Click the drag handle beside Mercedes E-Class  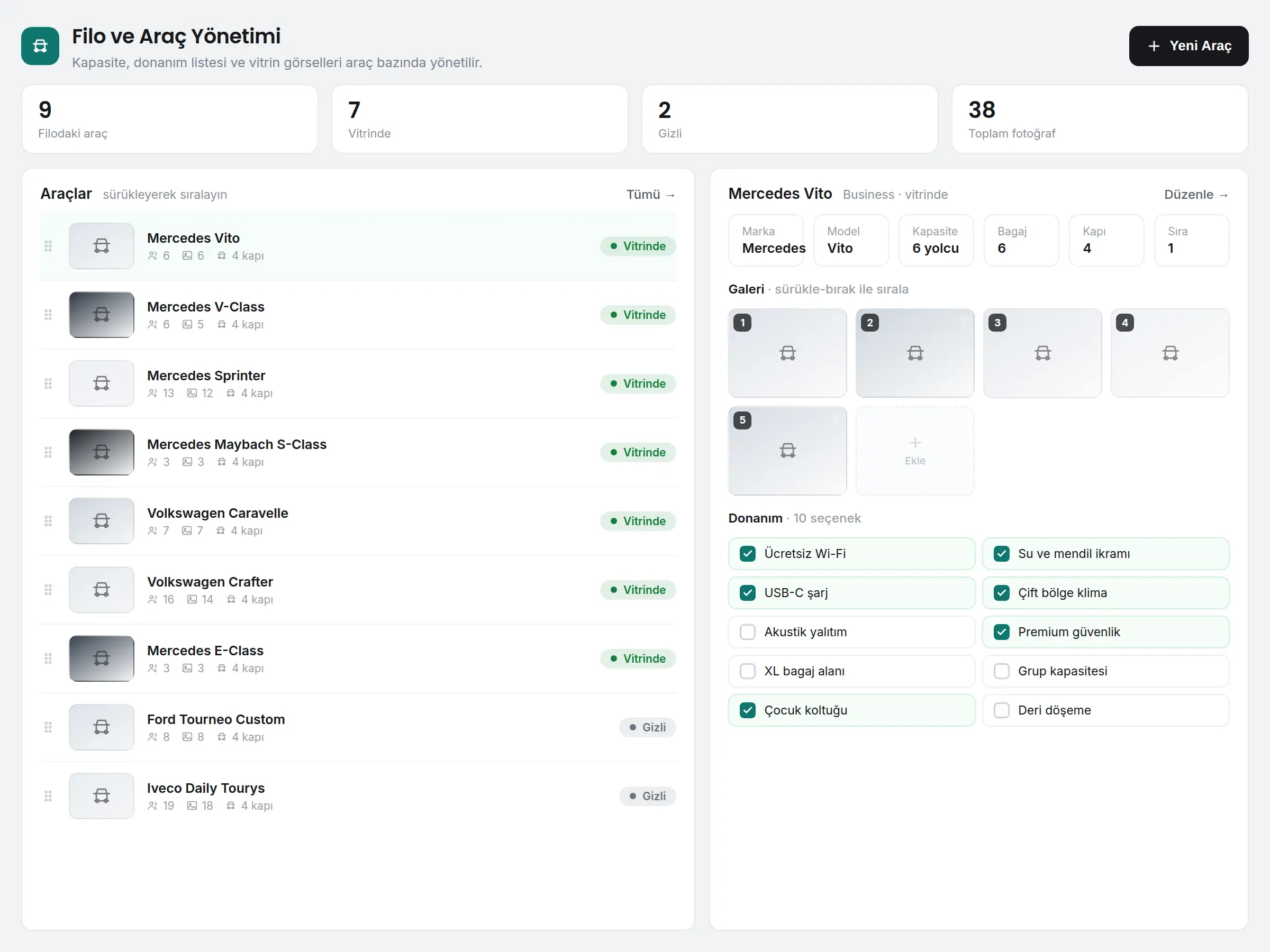click(x=48, y=659)
